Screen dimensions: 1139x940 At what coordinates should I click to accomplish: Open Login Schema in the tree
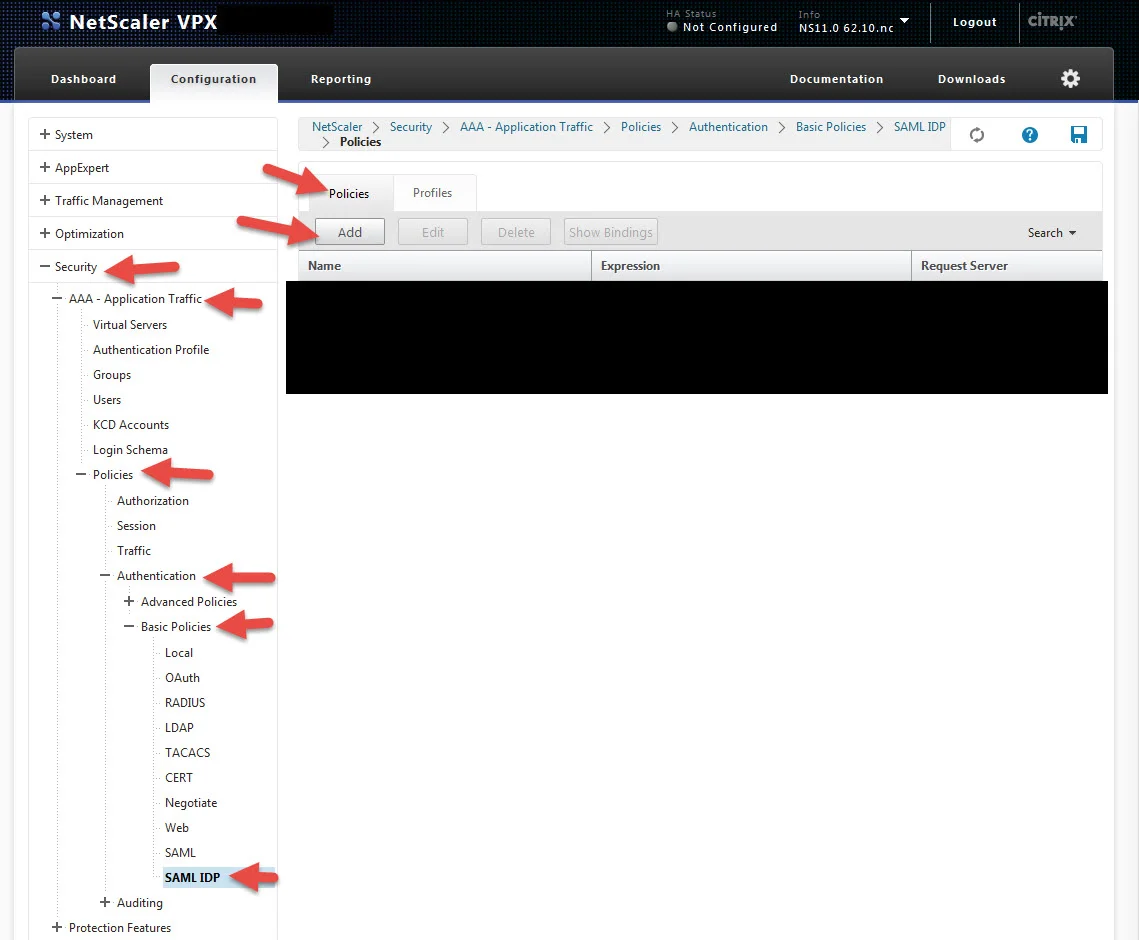point(130,450)
